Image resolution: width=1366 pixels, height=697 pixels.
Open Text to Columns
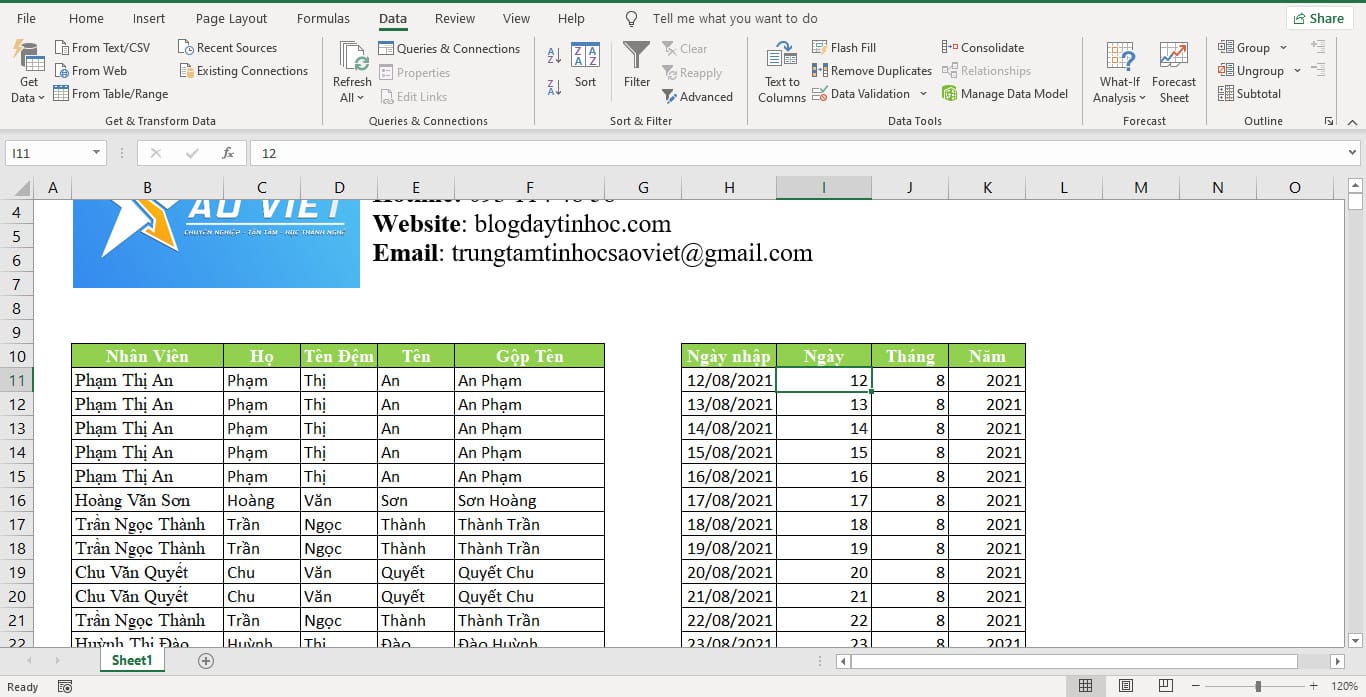(x=781, y=70)
